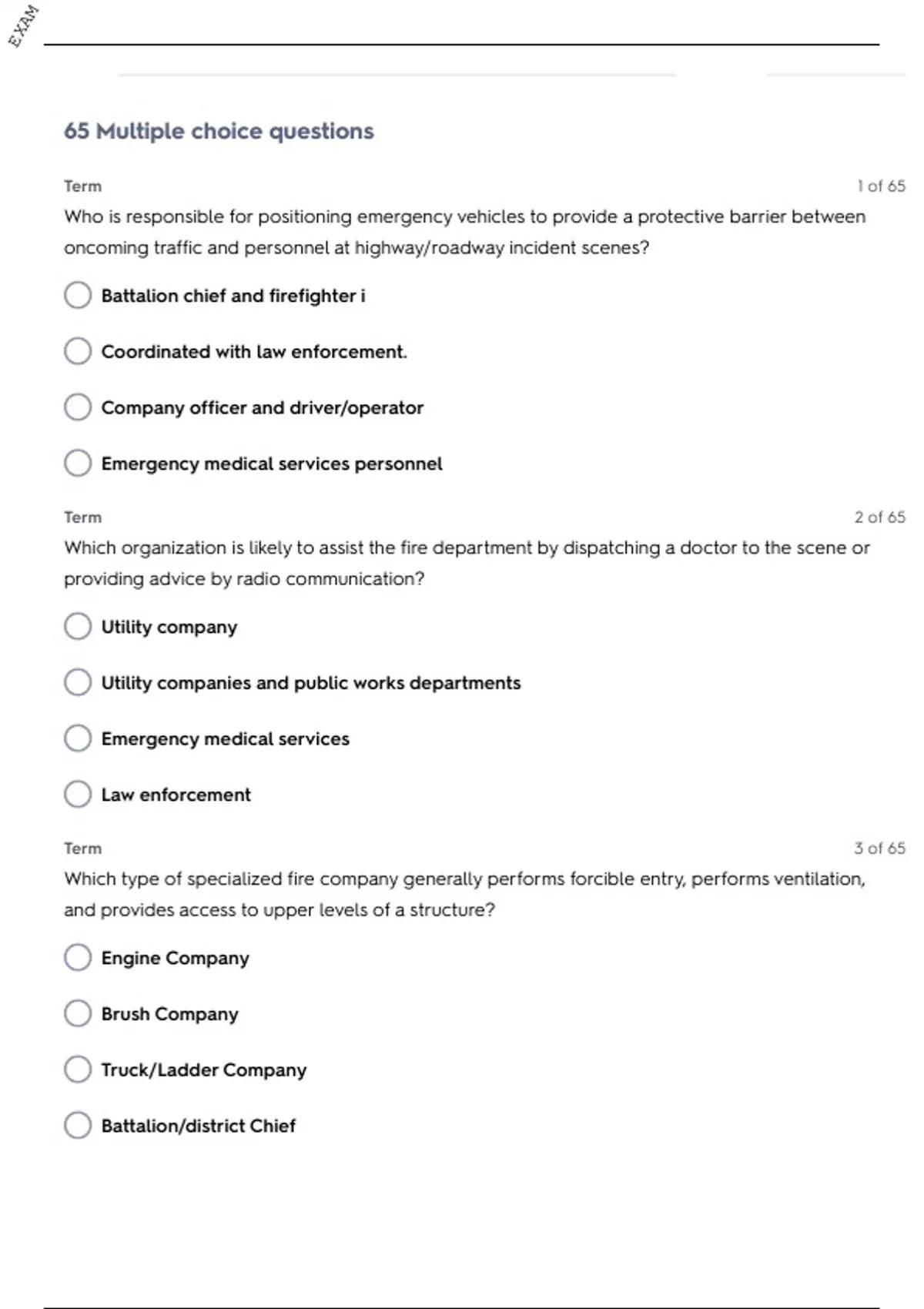Click the "2 of 65" question counter

(879, 517)
